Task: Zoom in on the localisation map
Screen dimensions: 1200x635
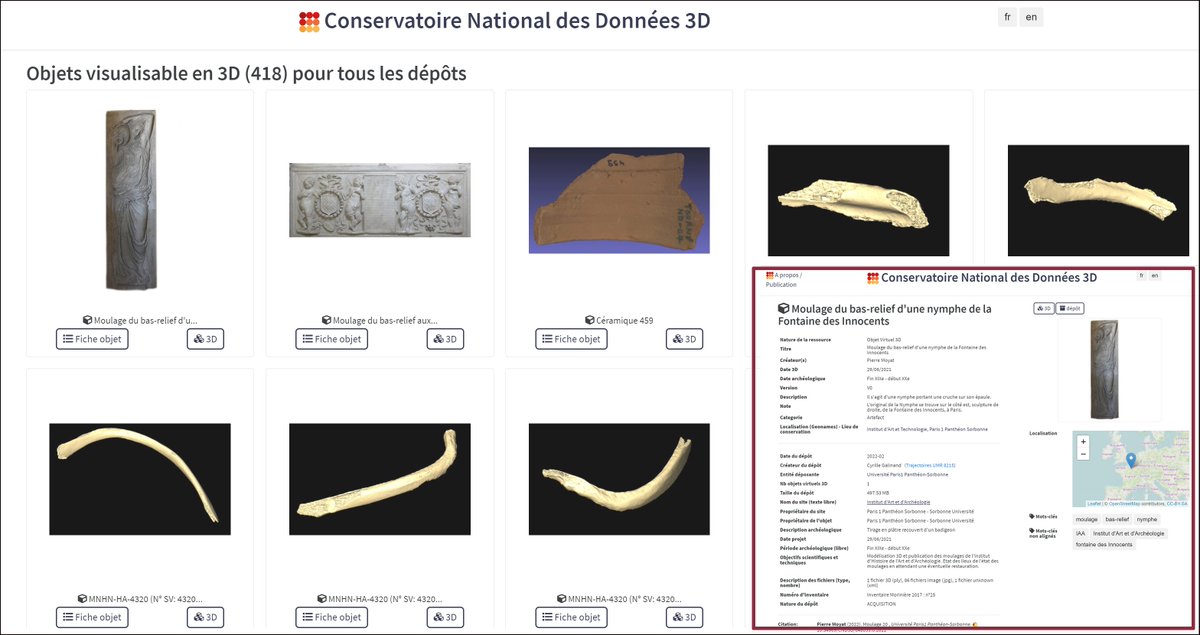Action: click(x=1083, y=441)
